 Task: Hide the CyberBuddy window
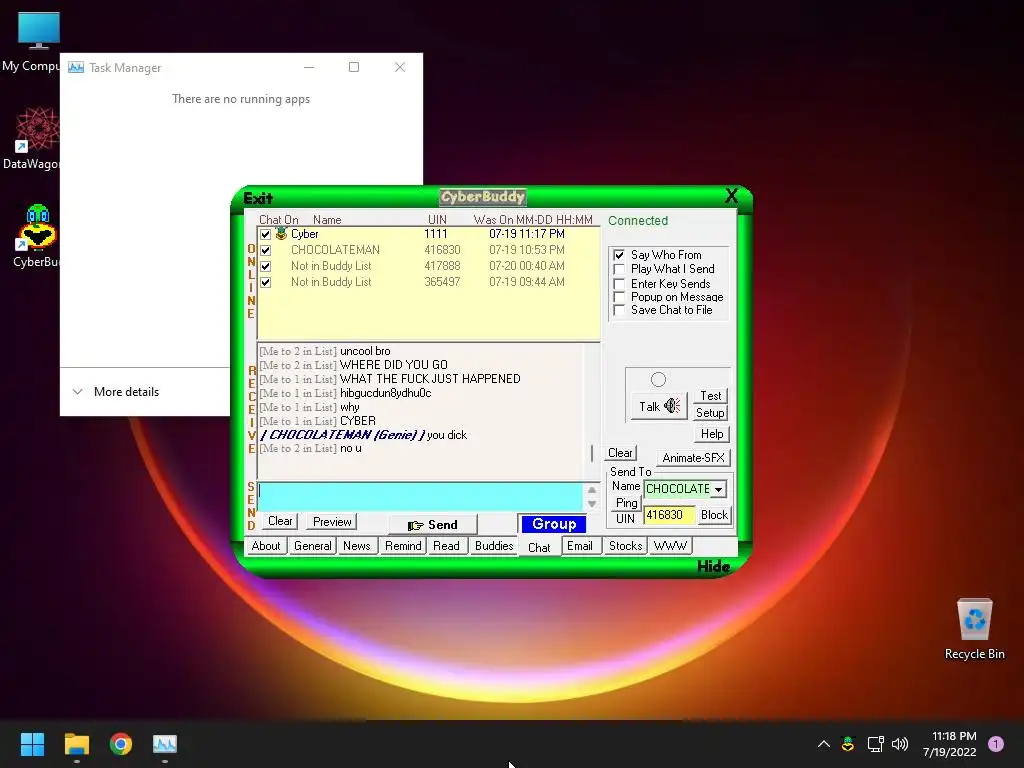pos(713,566)
